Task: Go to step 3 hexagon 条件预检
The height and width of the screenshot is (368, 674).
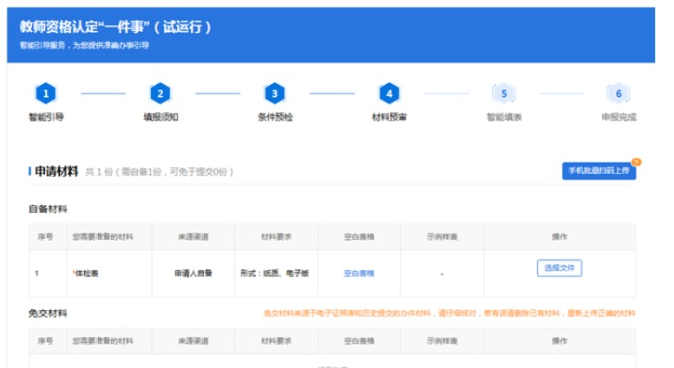Action: (275, 93)
